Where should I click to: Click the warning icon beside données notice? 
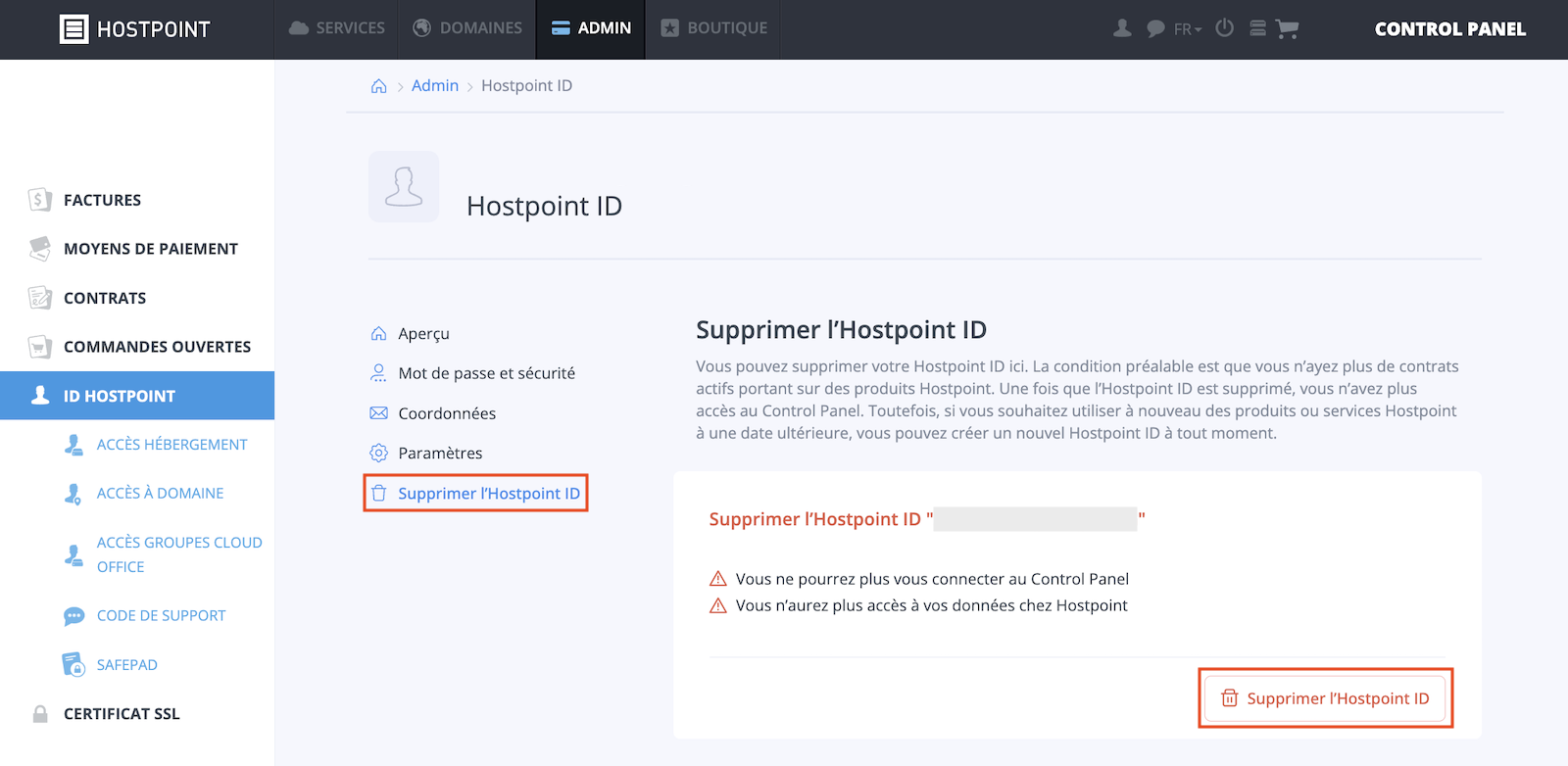718,605
